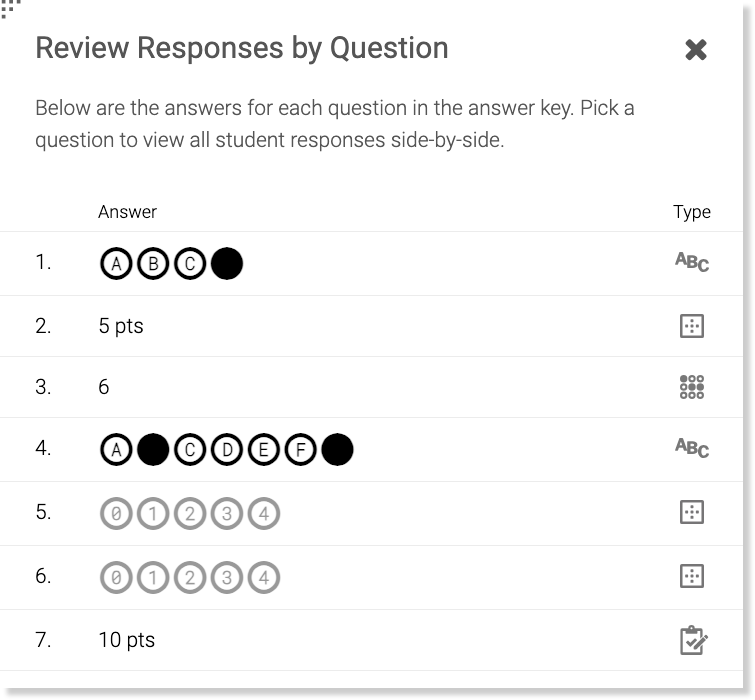This screenshot has width=755, height=700.
Task: Select the filled fourth bubble in question 1
Action: 227,264
